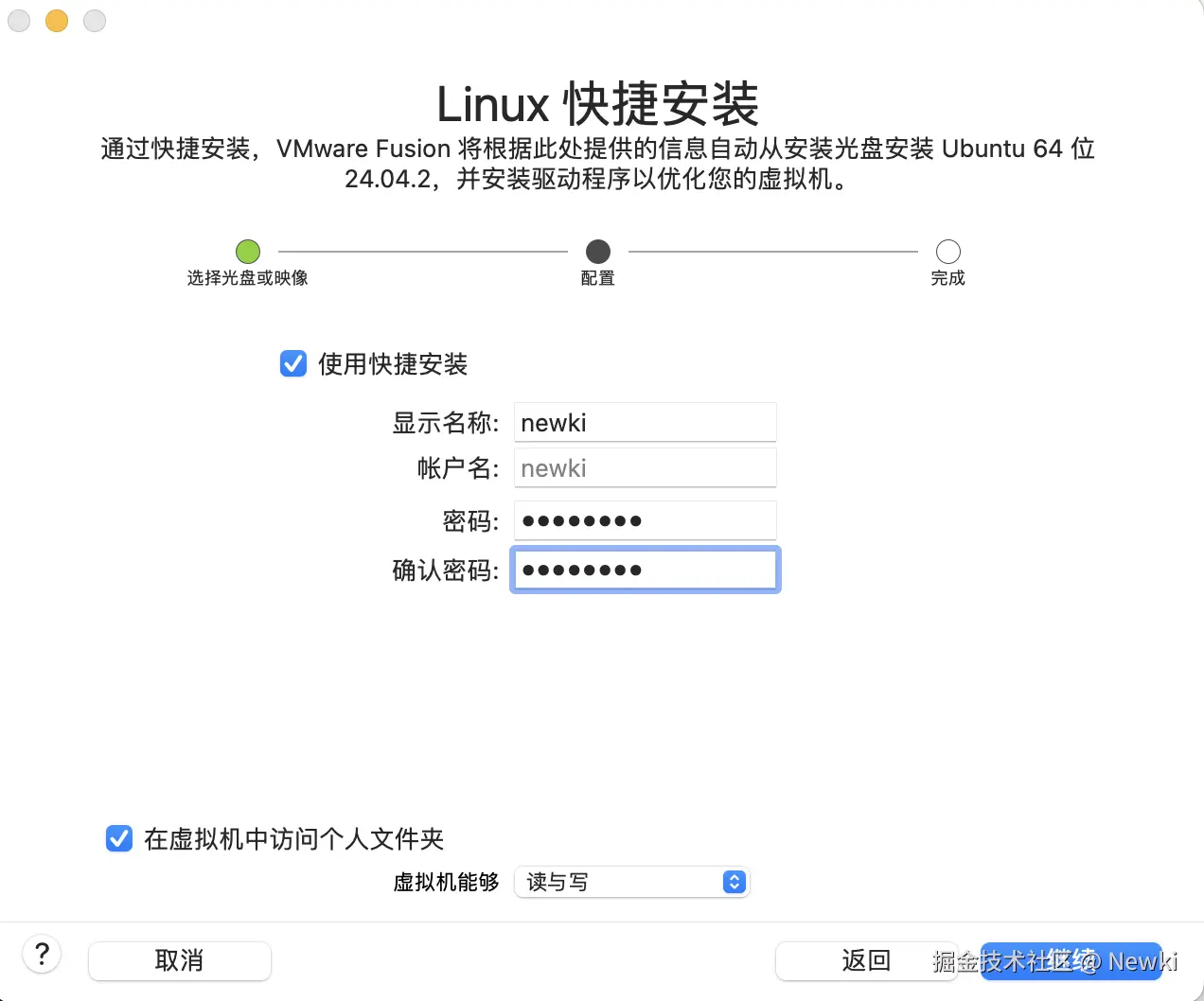Focus the "确认密码" confirm password field
Screen dimensions: 1204x1001
646,570
